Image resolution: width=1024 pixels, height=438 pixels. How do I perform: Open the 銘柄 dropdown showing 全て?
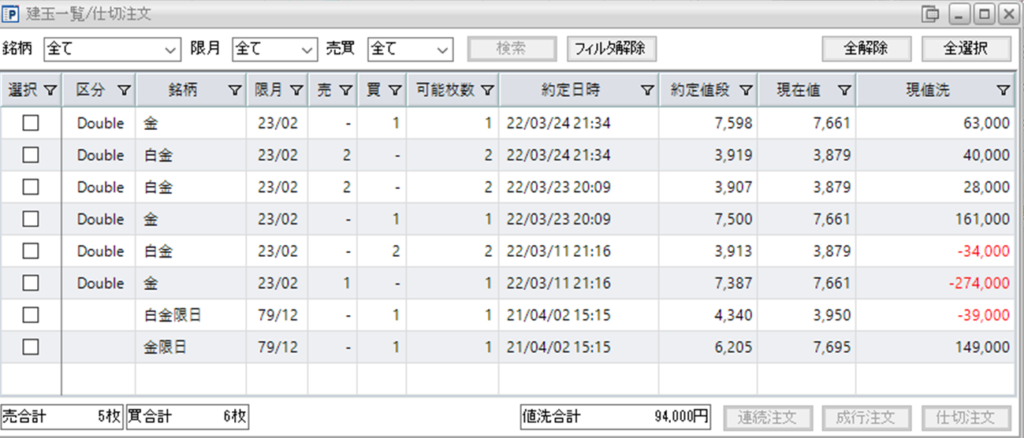pos(112,49)
